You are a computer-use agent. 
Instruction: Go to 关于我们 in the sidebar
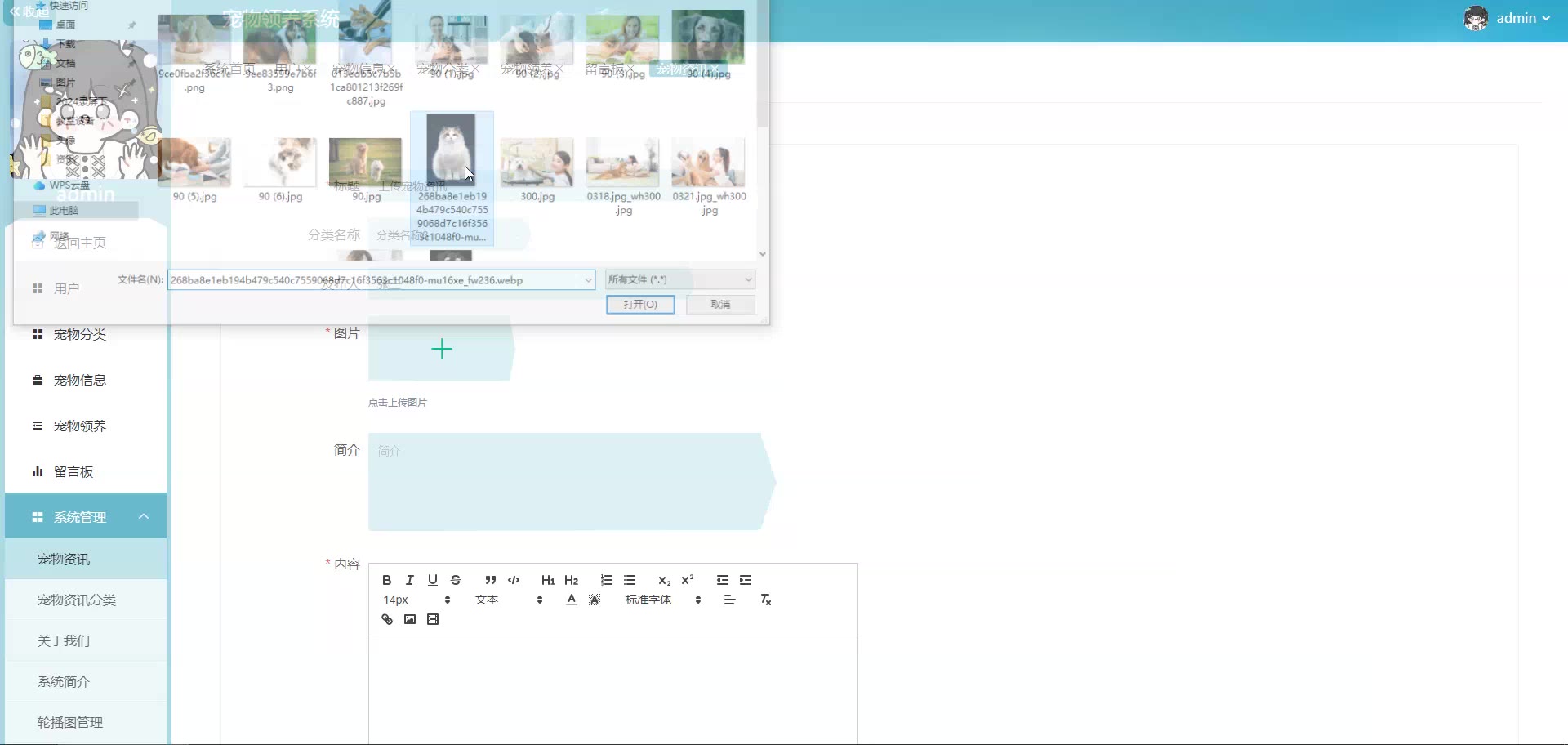click(x=86, y=641)
